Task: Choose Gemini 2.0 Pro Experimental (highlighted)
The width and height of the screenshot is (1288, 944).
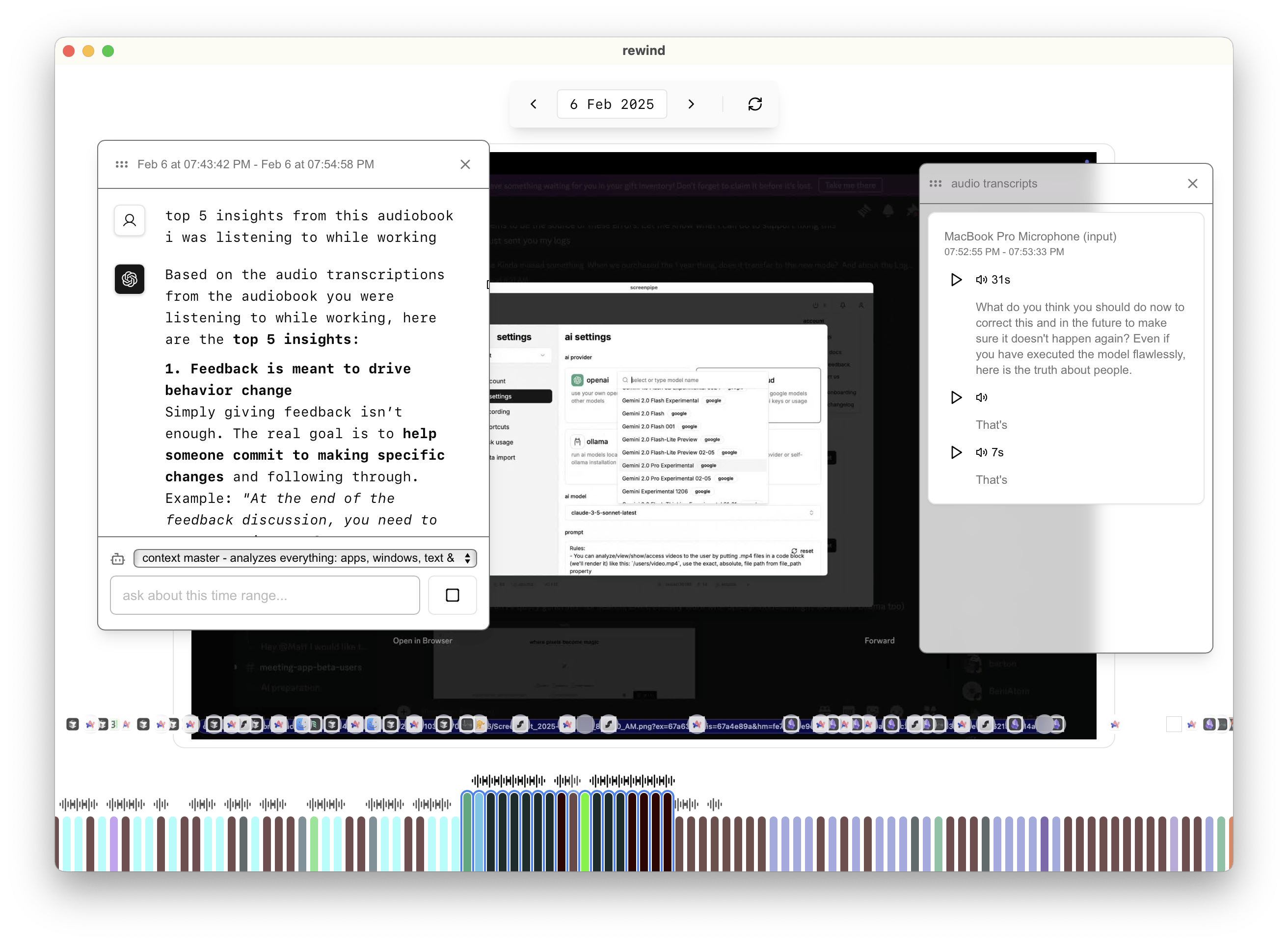Action: tap(693, 466)
